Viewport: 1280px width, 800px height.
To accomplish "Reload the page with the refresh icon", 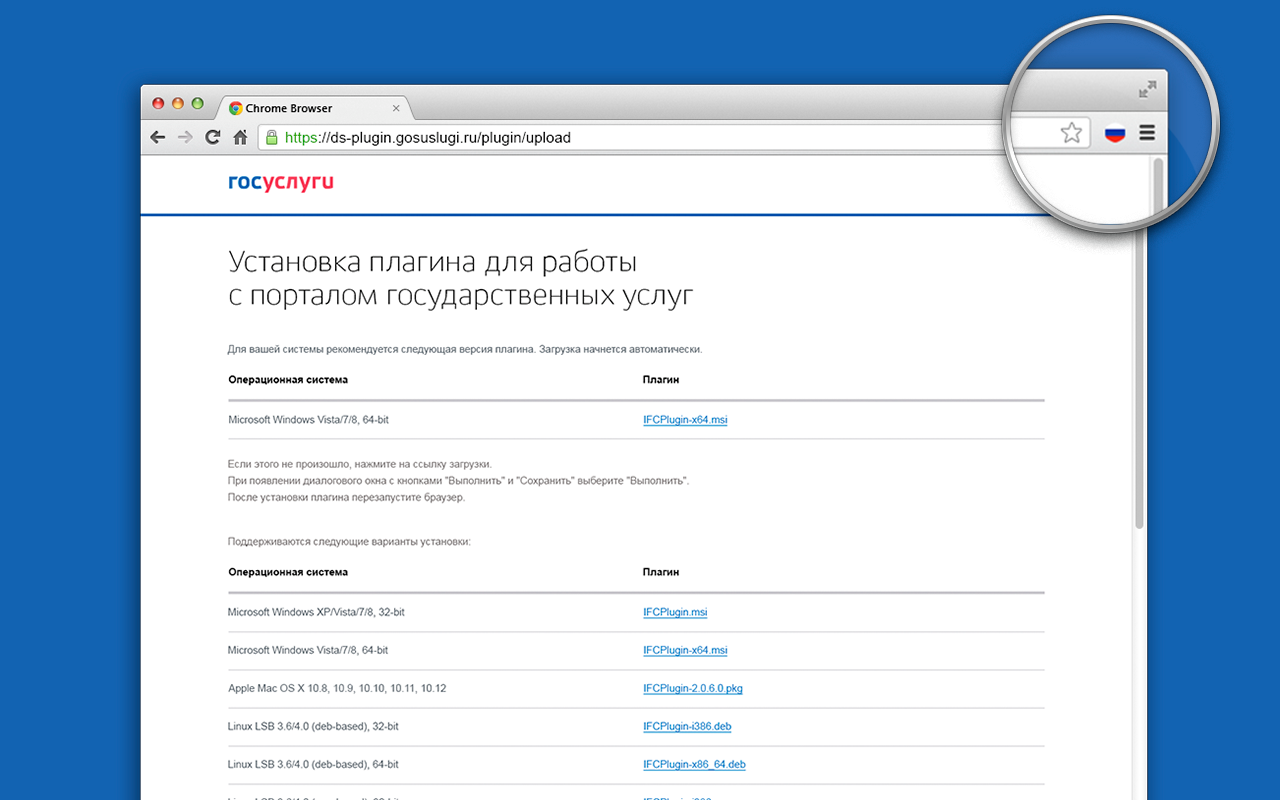I will [212, 137].
